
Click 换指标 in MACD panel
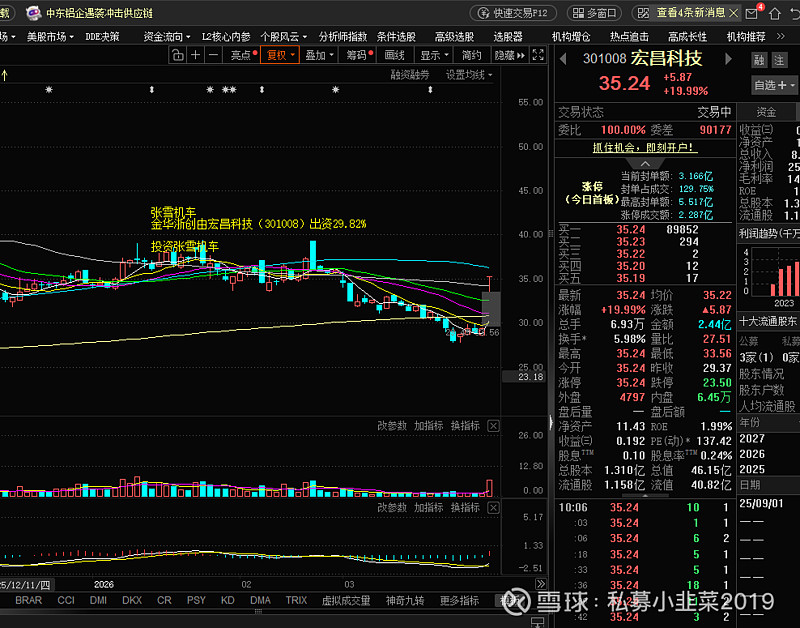[x=465, y=508]
